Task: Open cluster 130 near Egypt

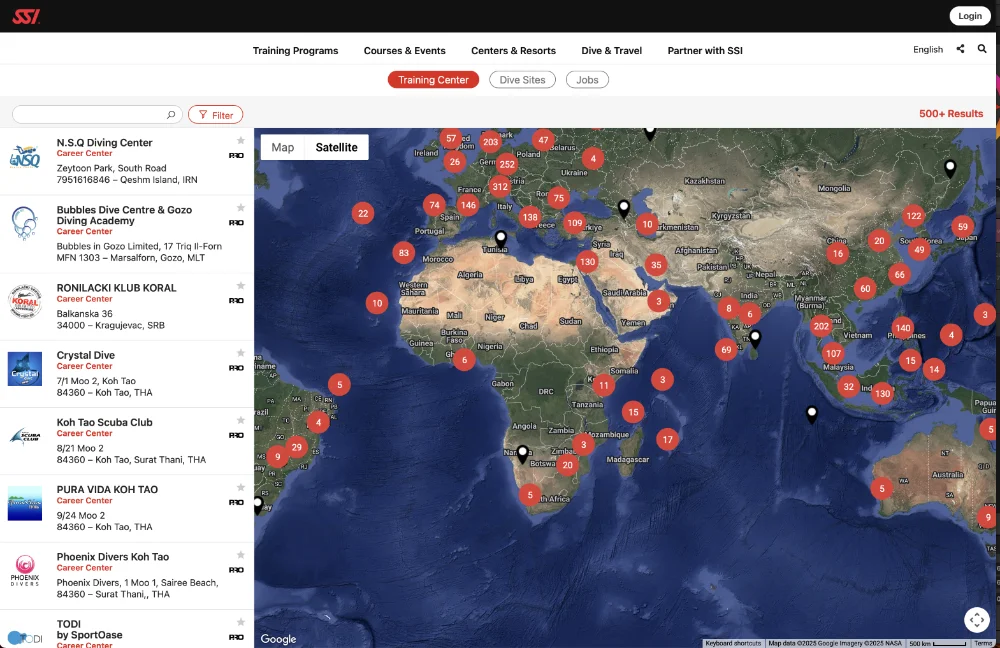Action: (587, 261)
